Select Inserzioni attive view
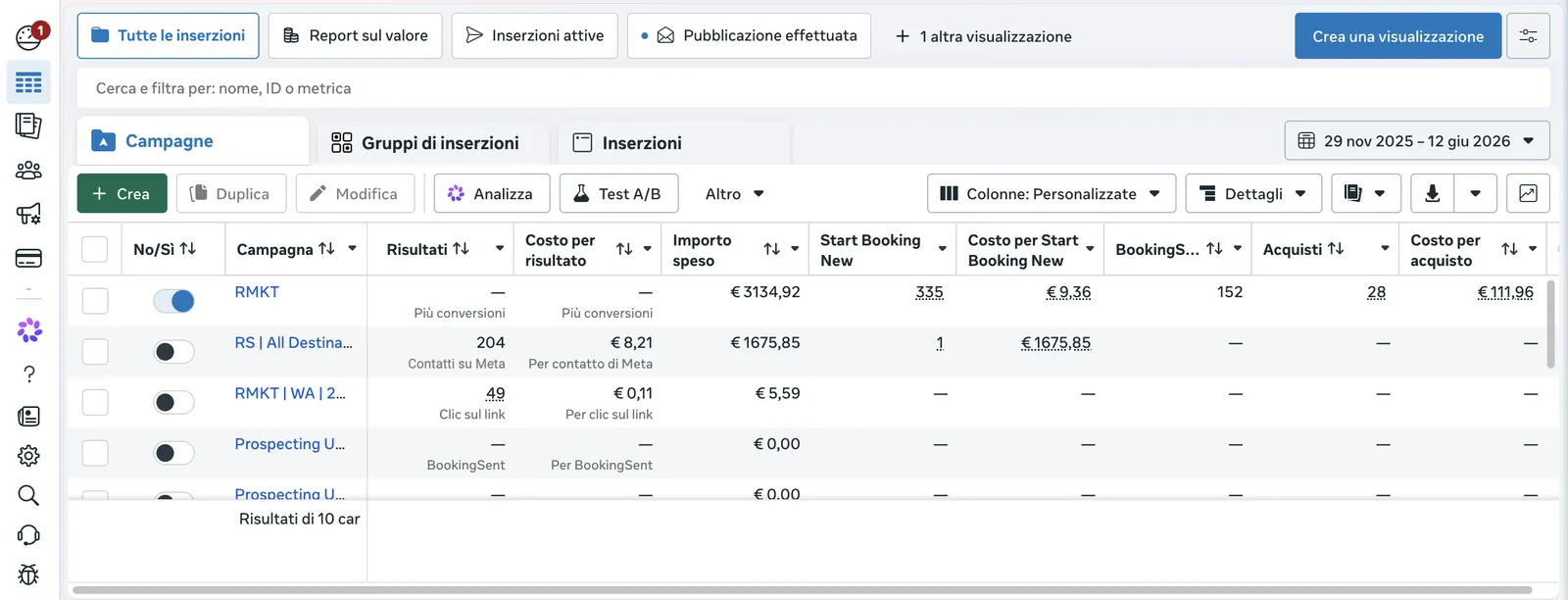Viewport: 1568px width, 600px height. coord(534,35)
